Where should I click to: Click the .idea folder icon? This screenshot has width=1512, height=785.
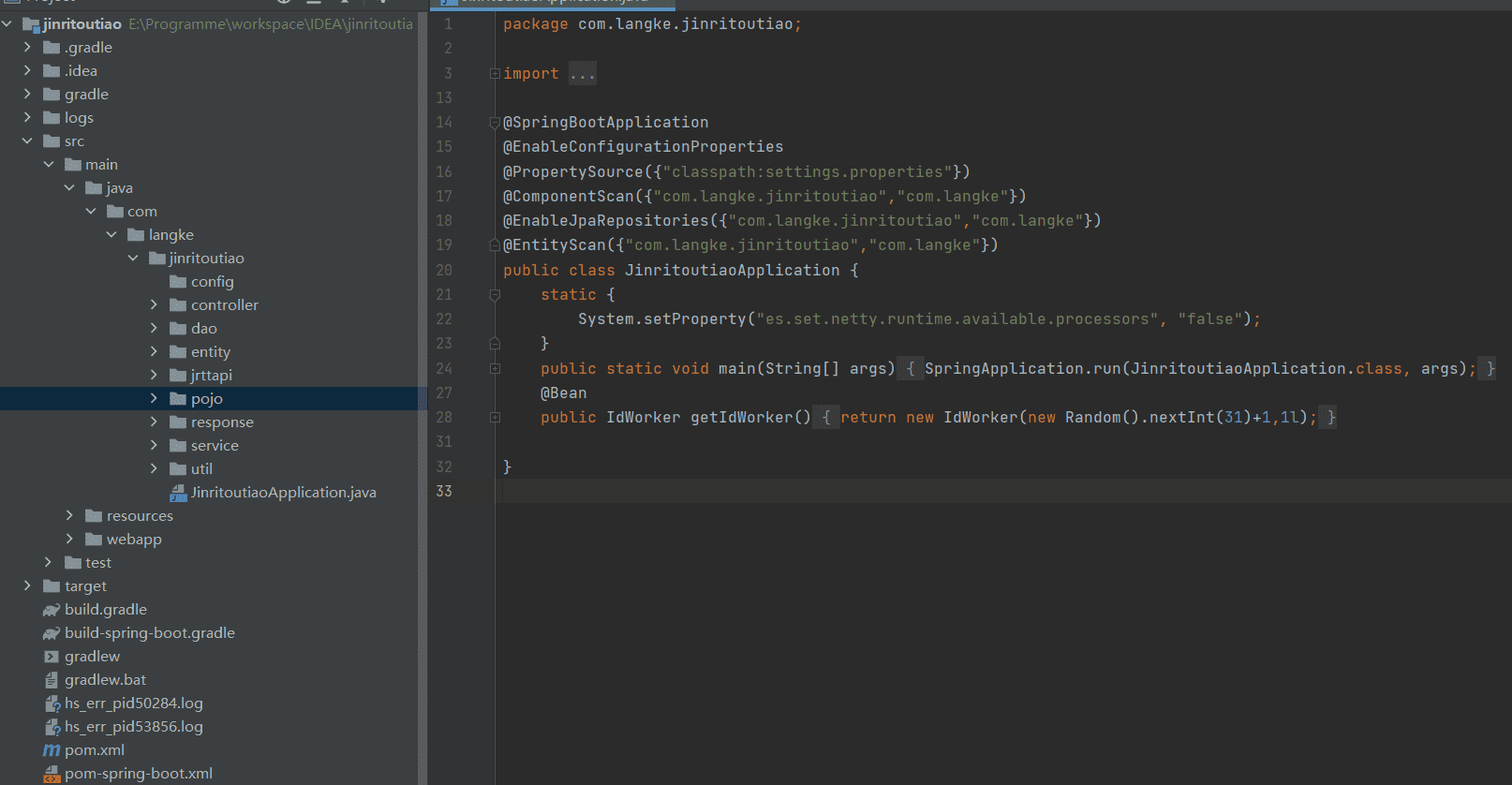(52, 71)
